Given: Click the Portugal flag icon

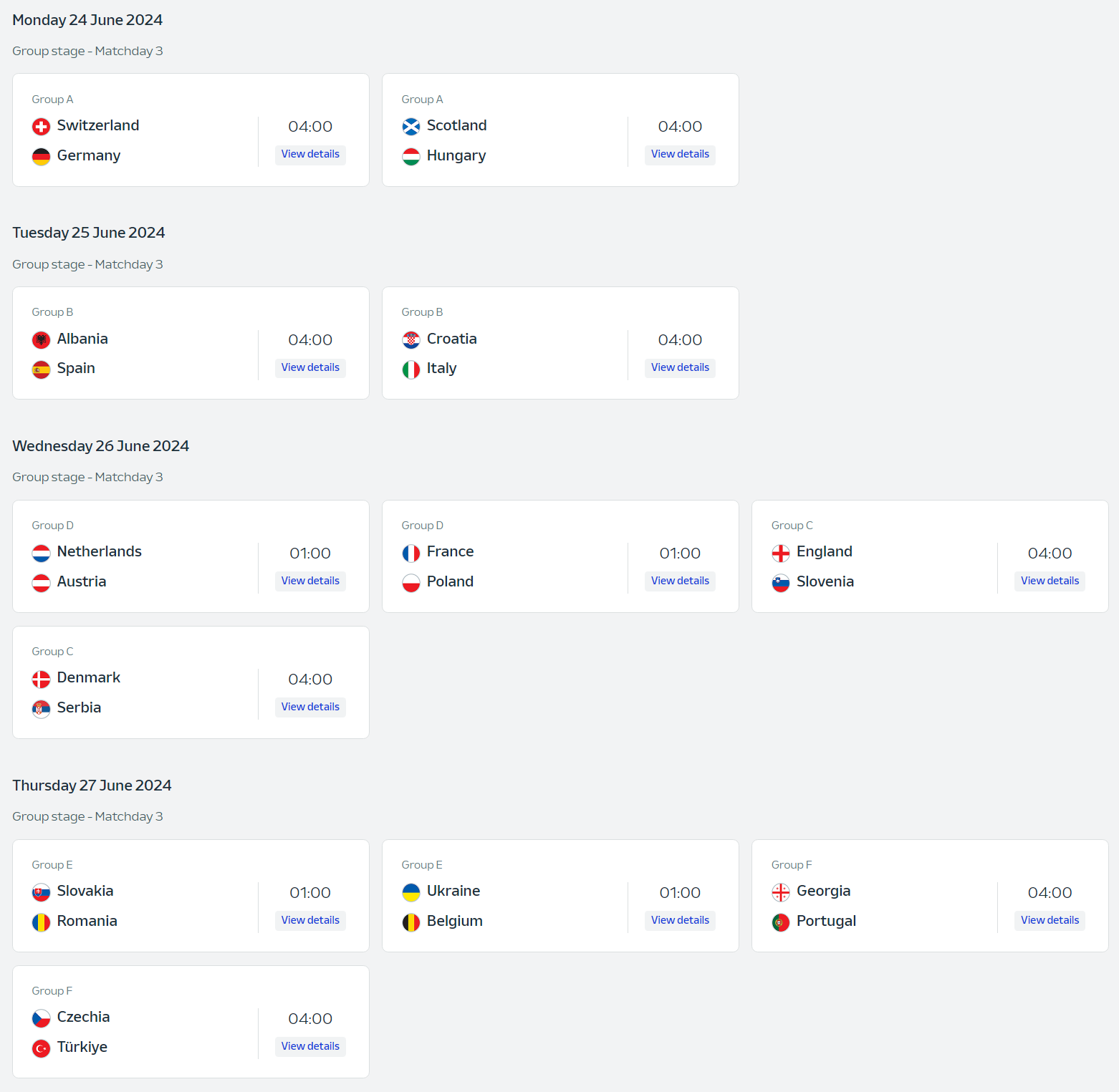Looking at the screenshot, I should [781, 922].
